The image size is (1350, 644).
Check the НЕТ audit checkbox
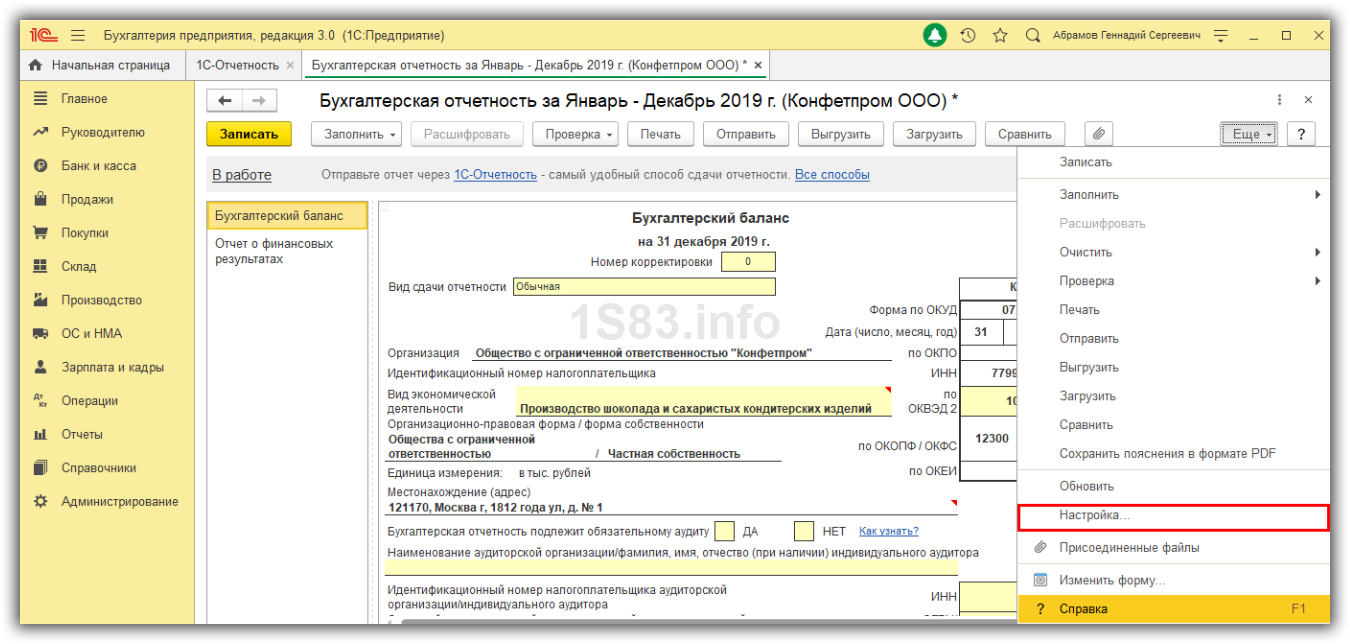(804, 531)
